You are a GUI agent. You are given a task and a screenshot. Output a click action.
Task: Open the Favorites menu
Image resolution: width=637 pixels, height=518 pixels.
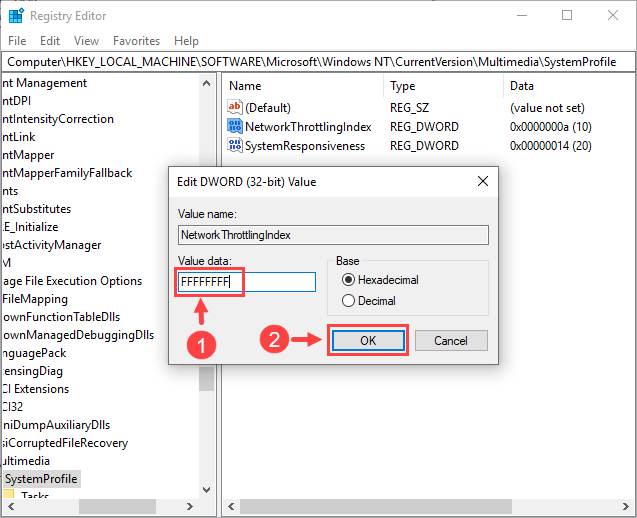pos(136,41)
